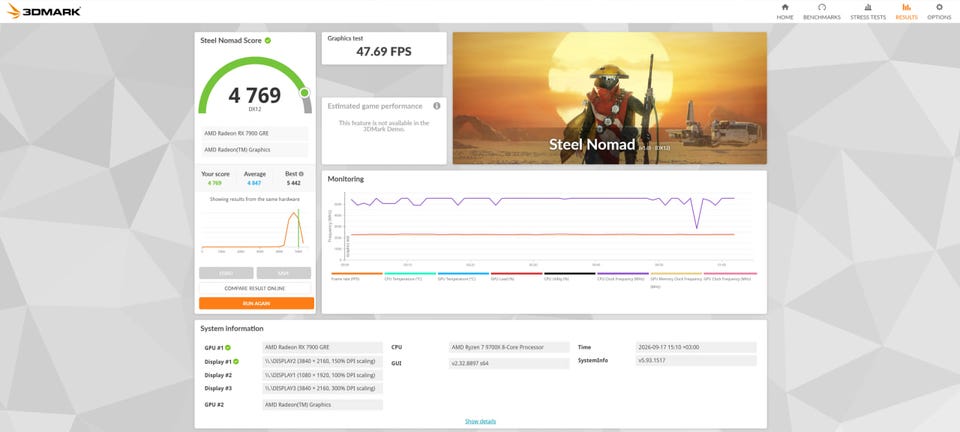Open the Show details link
This screenshot has height=432, width=960.
click(x=480, y=422)
